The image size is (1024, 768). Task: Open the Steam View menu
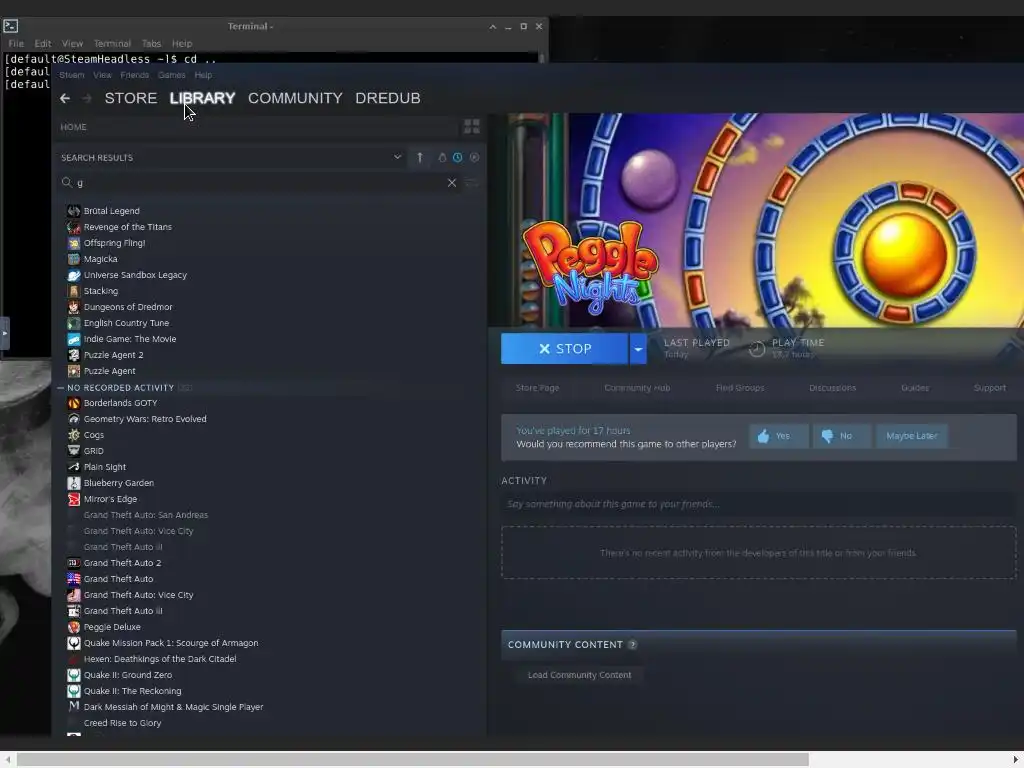click(x=103, y=75)
